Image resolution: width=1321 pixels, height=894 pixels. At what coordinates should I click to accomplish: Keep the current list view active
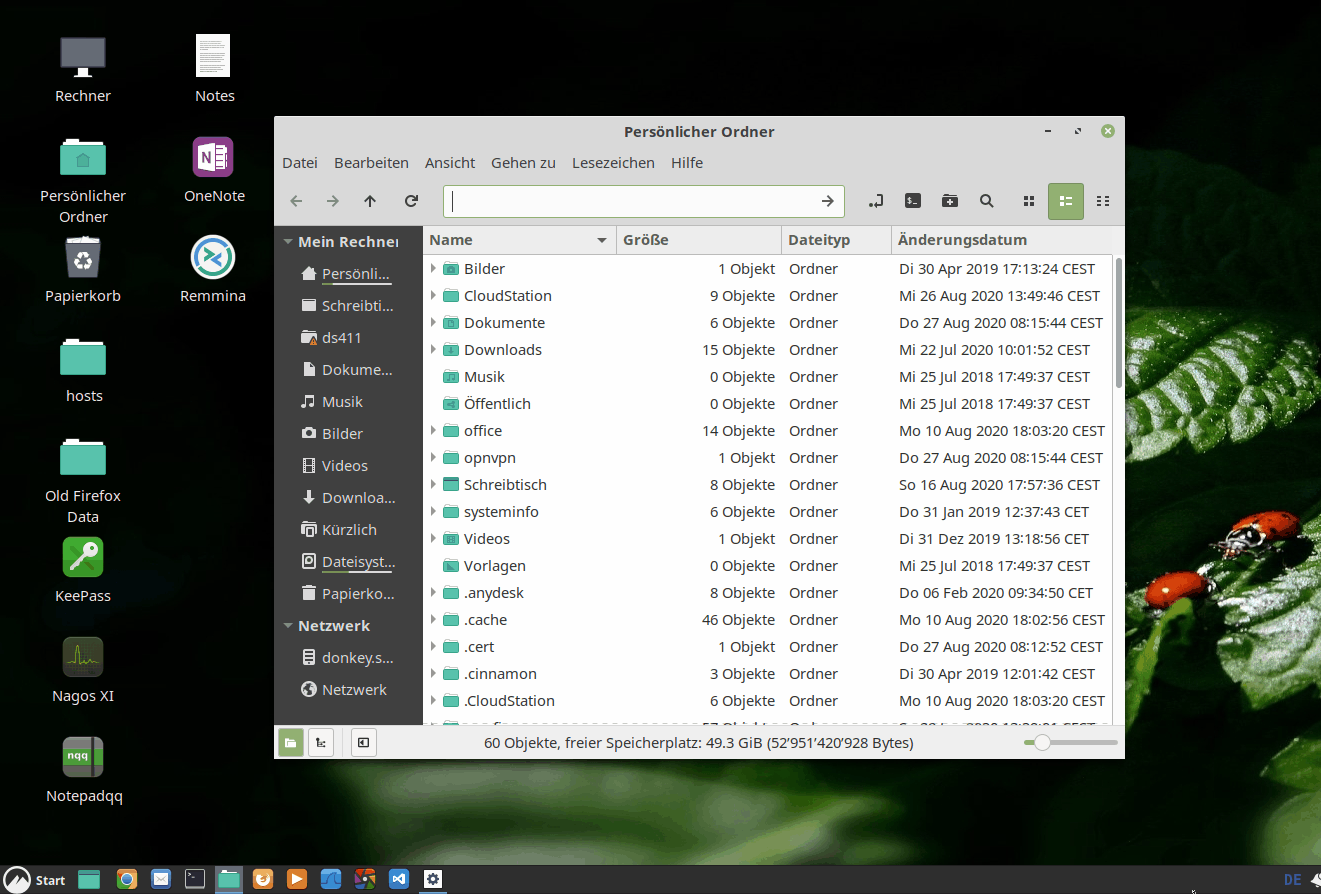click(x=1065, y=201)
